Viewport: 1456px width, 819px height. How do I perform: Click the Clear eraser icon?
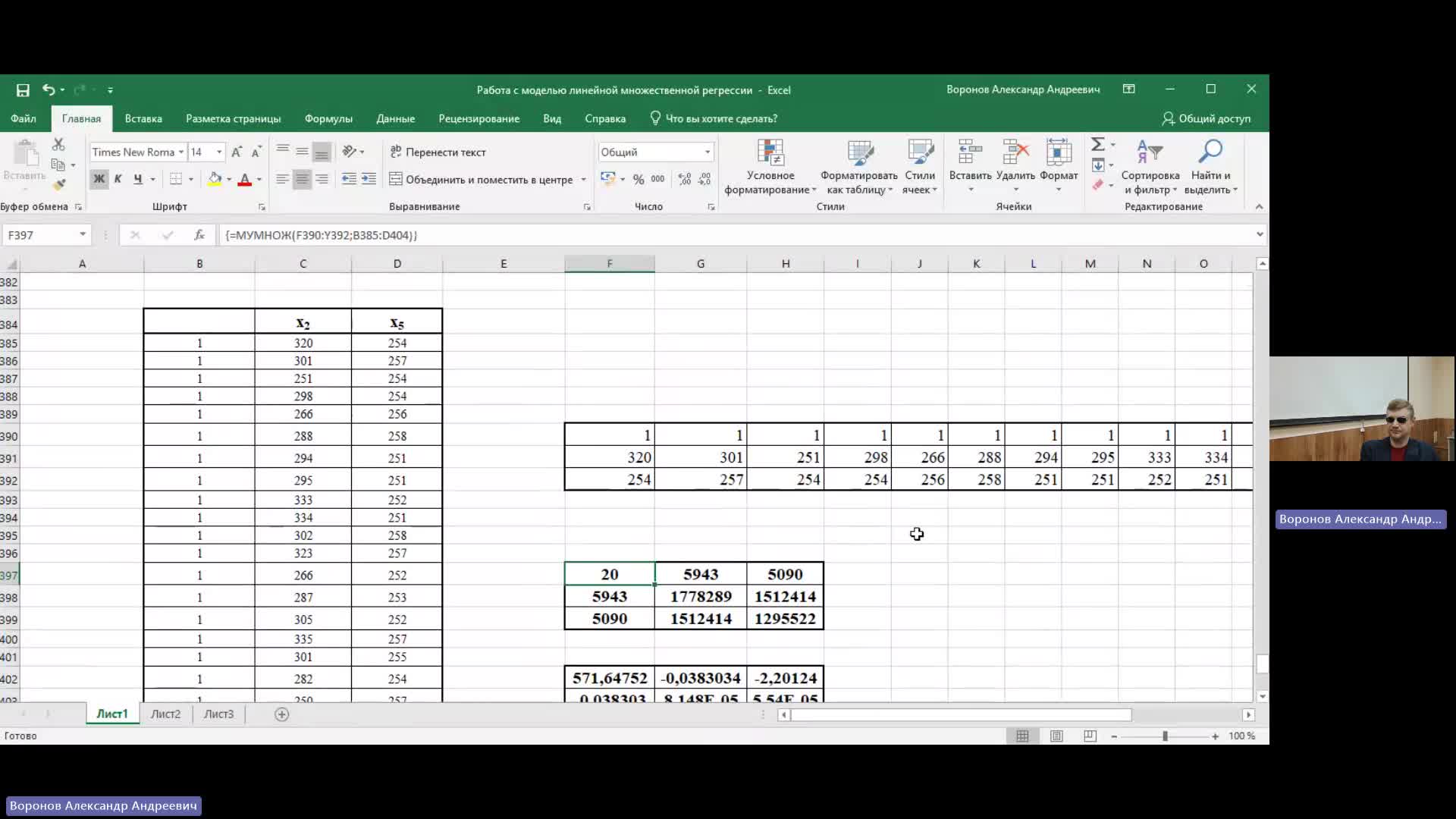pos(1098,185)
